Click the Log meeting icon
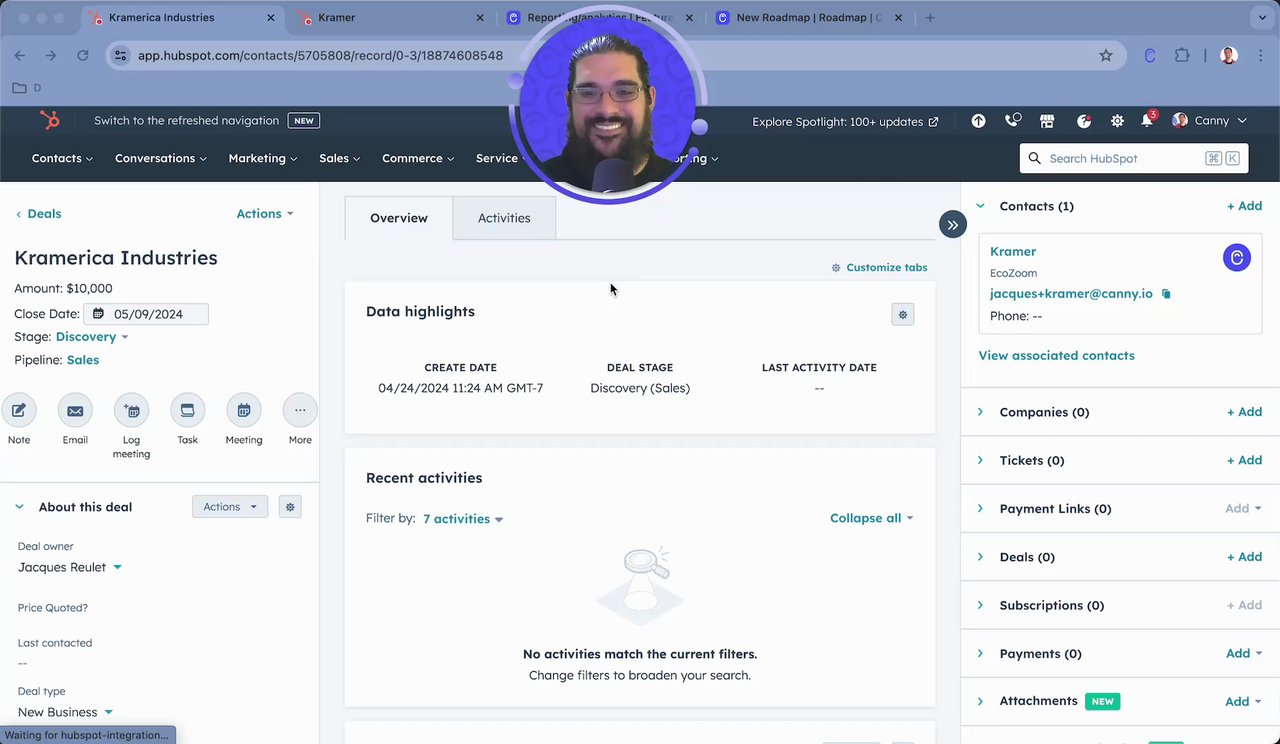The width and height of the screenshot is (1280, 744). (131, 410)
